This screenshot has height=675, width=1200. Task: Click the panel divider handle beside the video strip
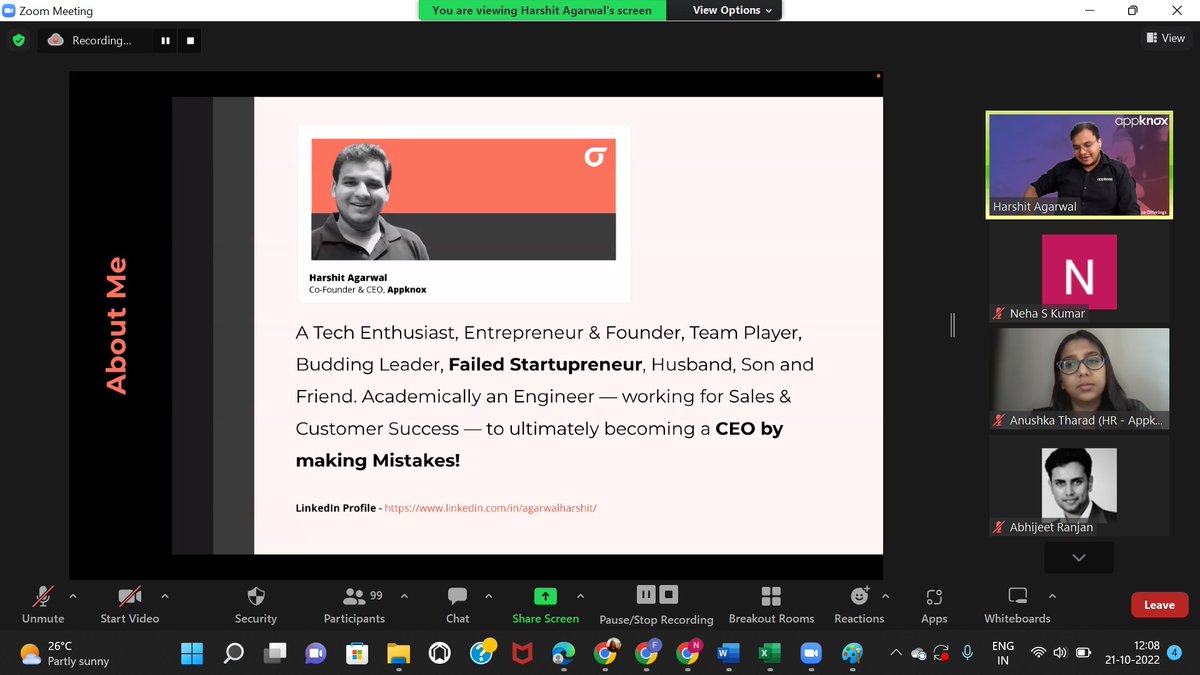click(953, 324)
